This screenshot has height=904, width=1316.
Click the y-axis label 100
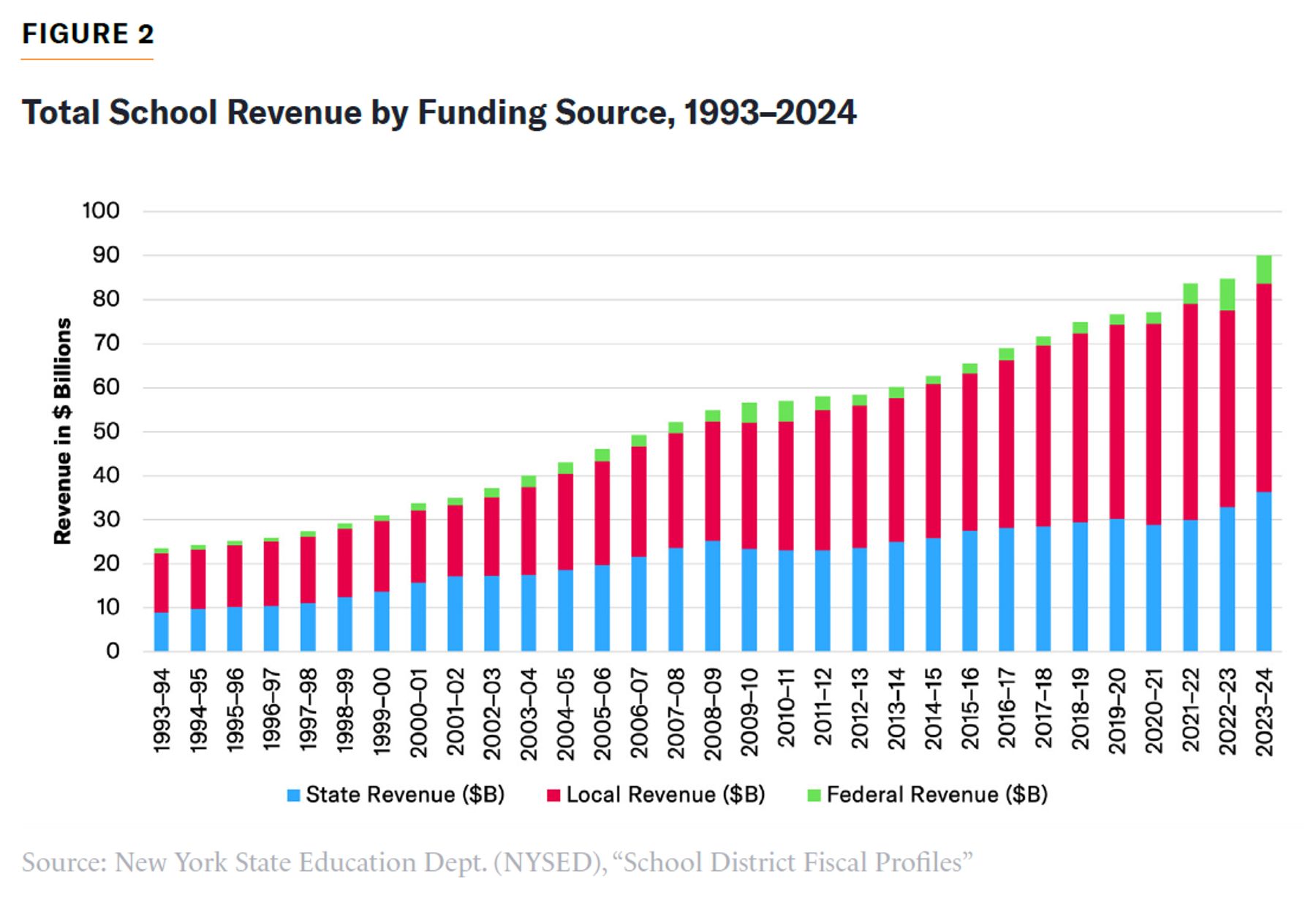[x=100, y=211]
